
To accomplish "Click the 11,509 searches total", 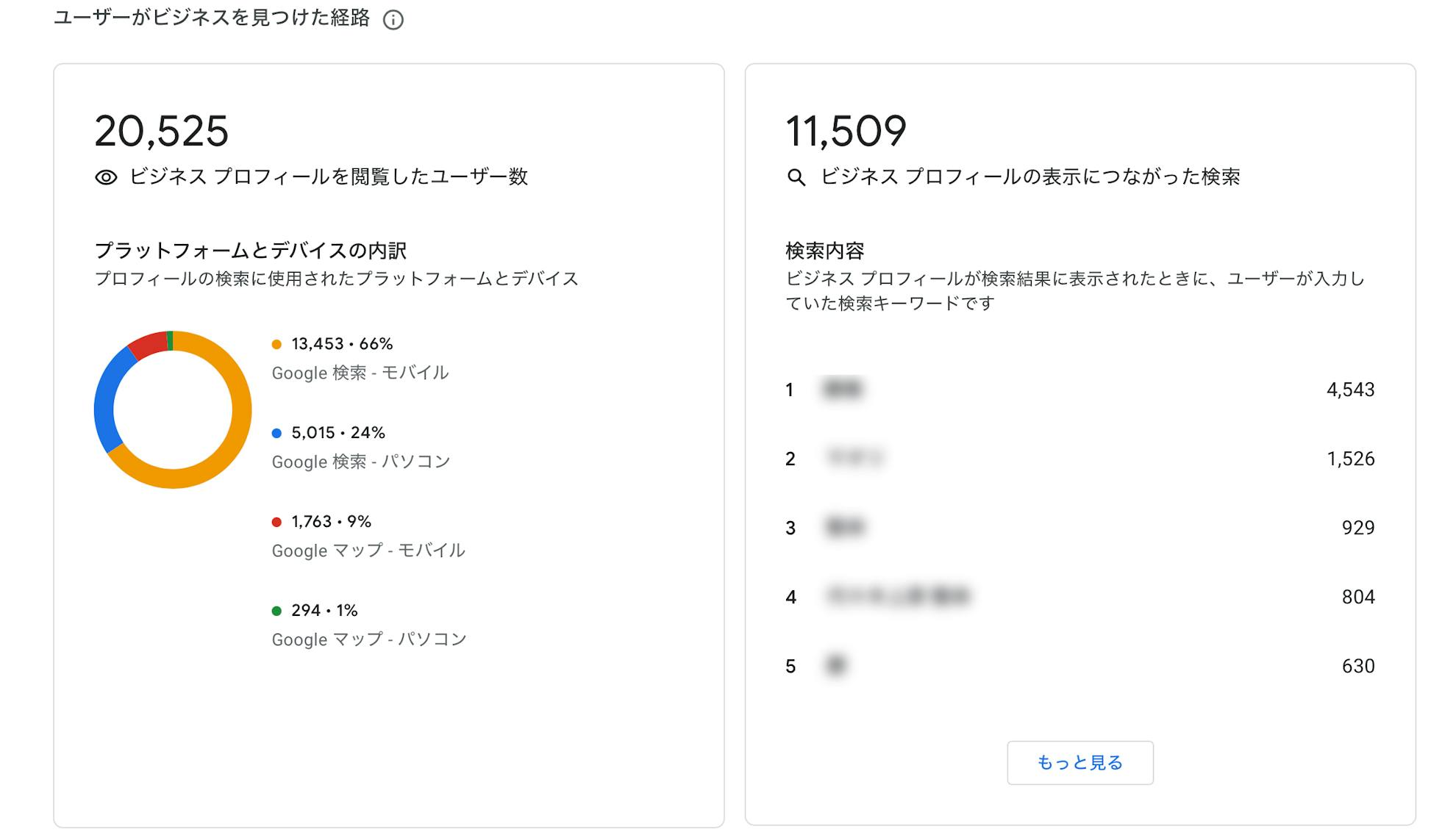I will pyautogui.click(x=846, y=132).
